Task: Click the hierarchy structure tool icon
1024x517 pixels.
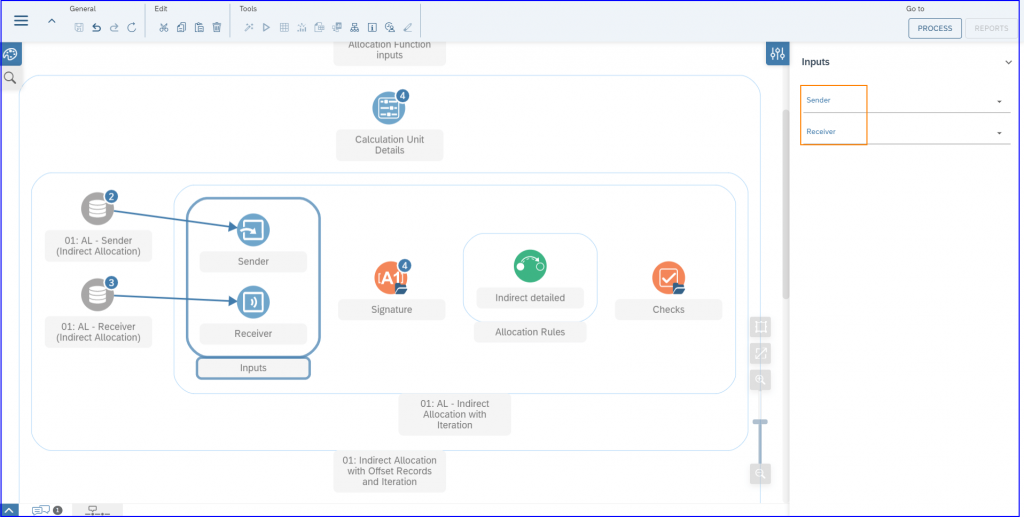Action: click(x=355, y=27)
